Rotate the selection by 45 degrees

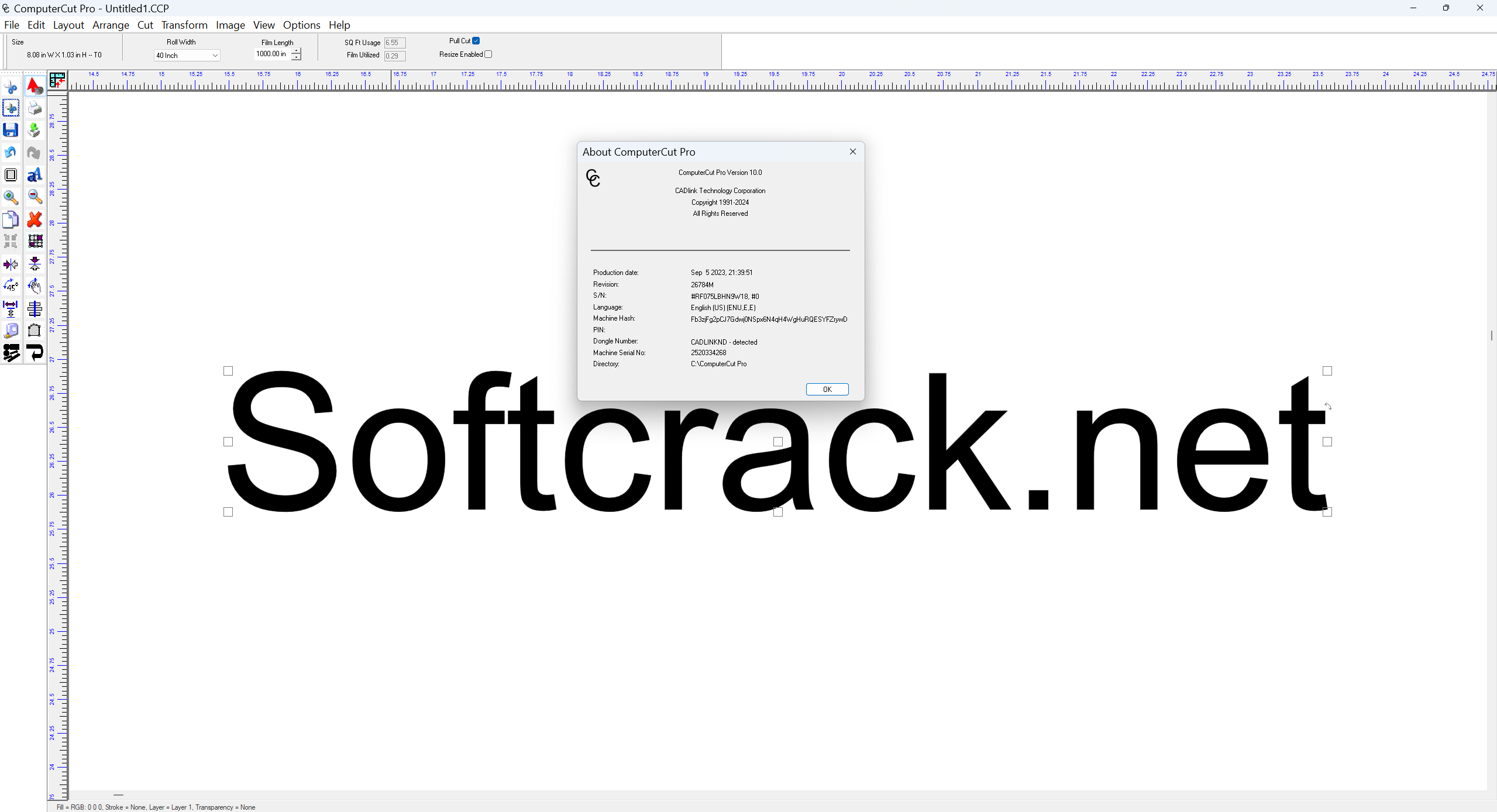11,285
